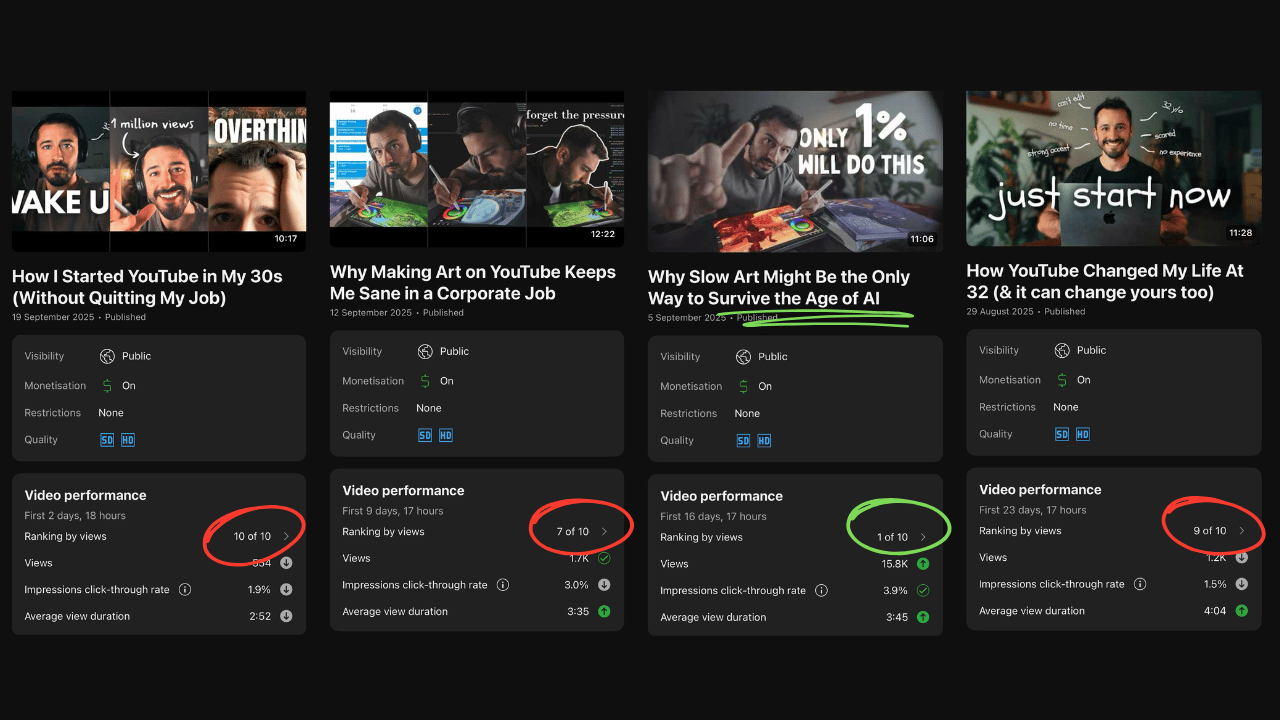Click the info icon beside click-through rate, first video
Viewport: 1280px width, 720px height.
[185, 590]
